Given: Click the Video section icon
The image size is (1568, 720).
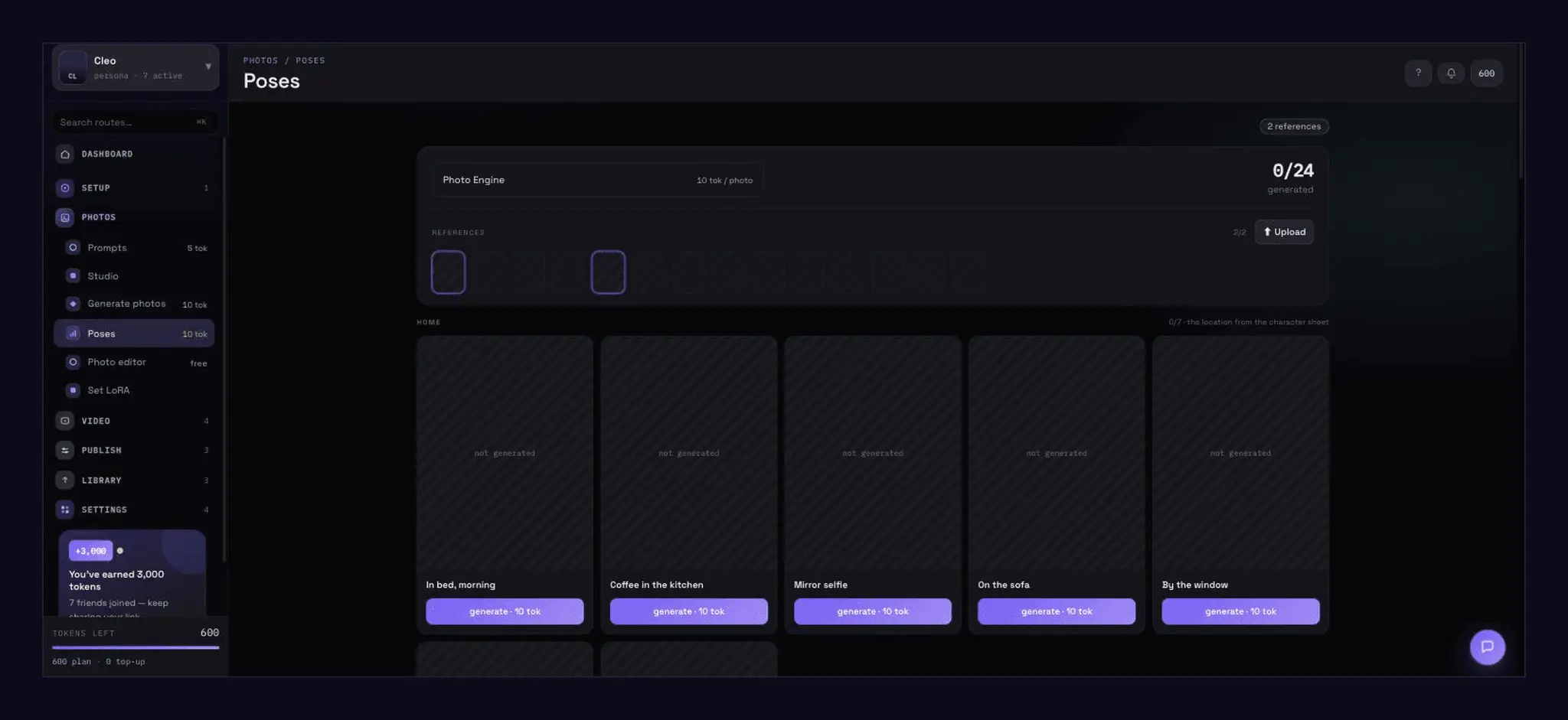Looking at the screenshot, I should pyautogui.click(x=65, y=421).
